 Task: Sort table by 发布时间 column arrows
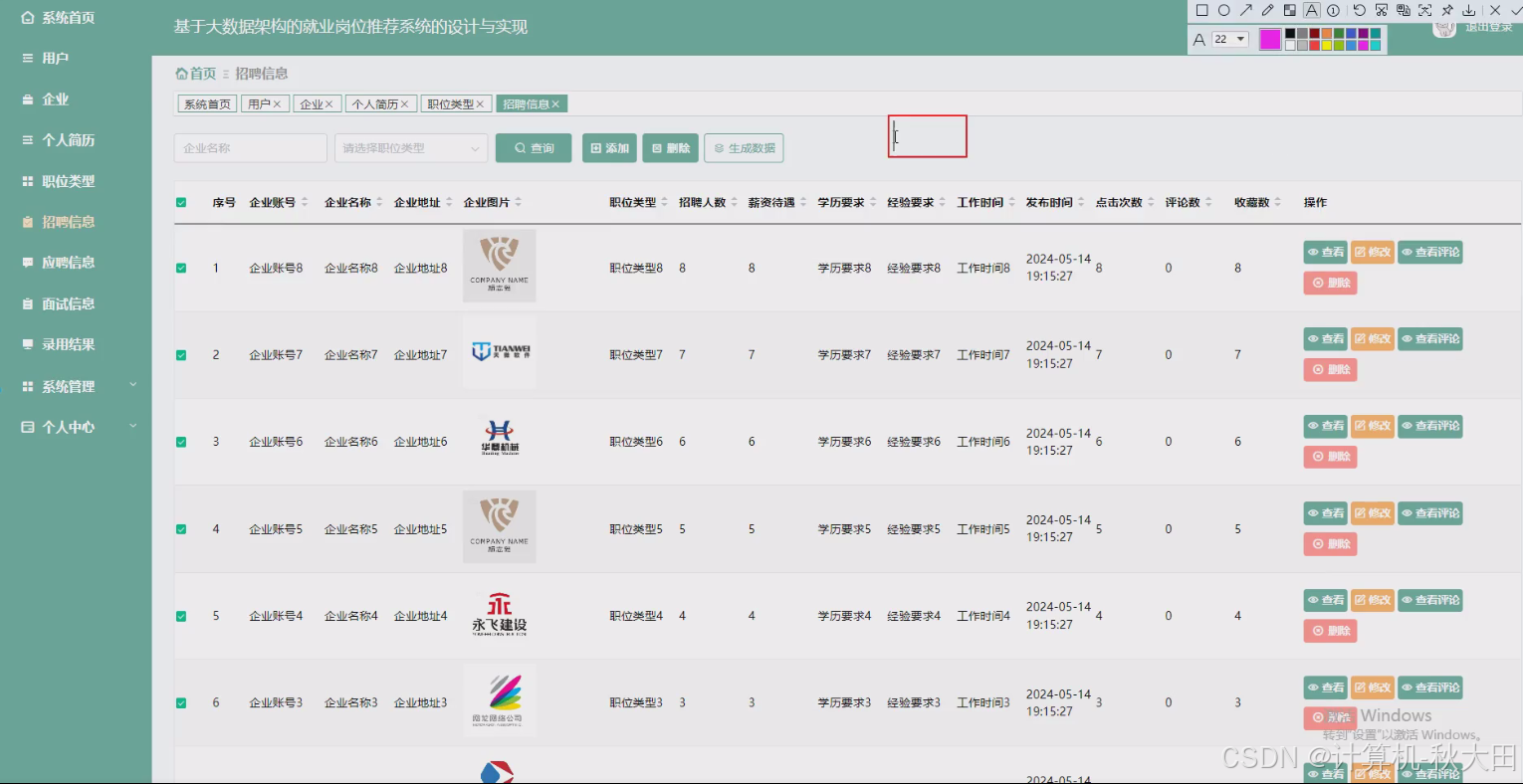(1082, 202)
